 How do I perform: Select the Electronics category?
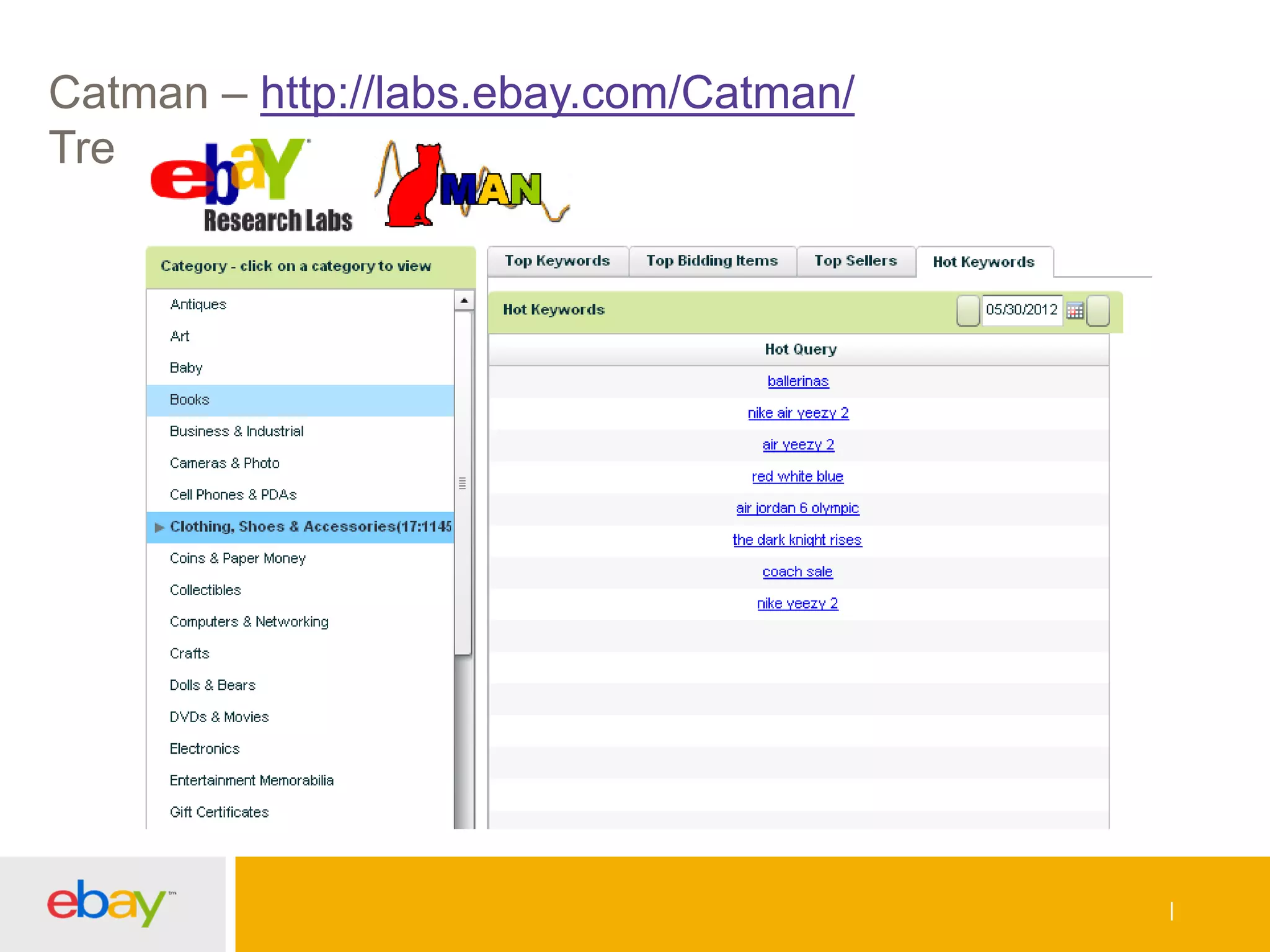(300, 749)
